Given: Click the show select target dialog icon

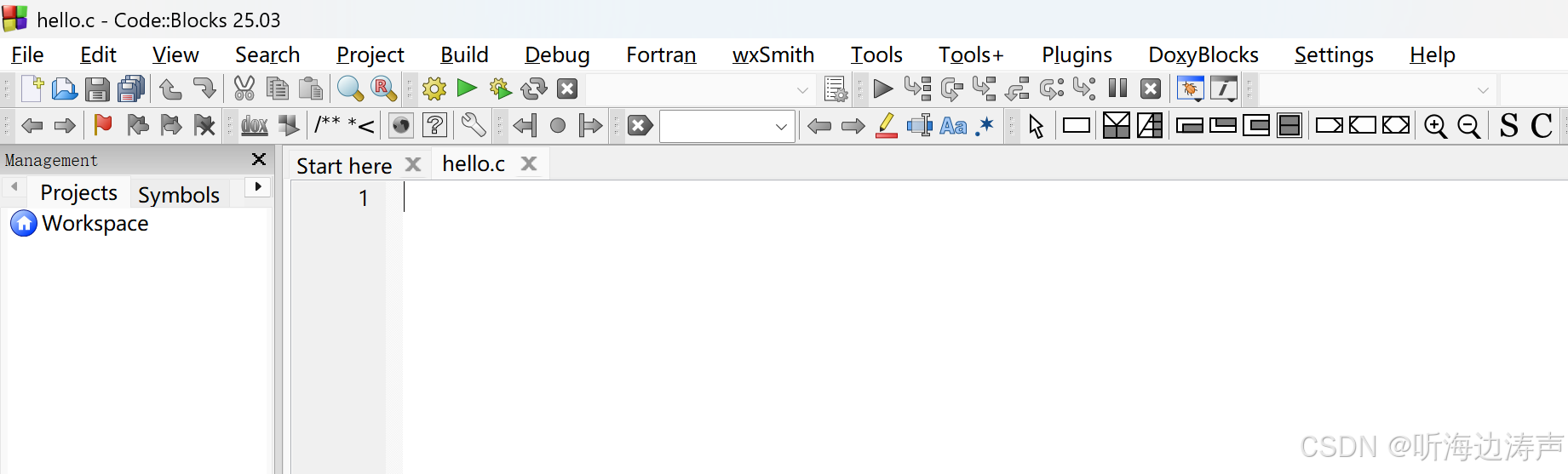Looking at the screenshot, I should point(836,89).
